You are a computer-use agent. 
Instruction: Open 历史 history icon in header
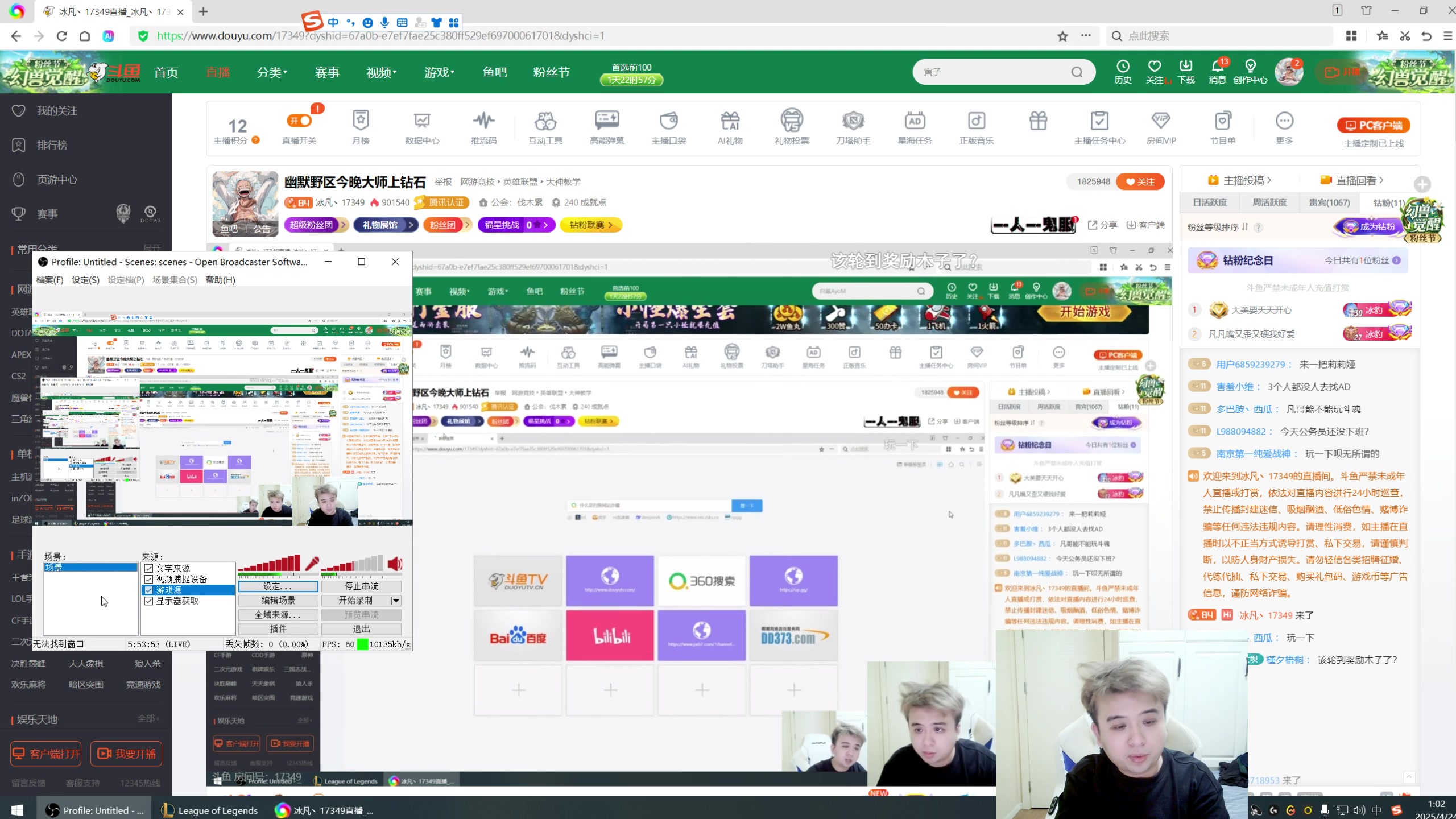tap(1123, 72)
